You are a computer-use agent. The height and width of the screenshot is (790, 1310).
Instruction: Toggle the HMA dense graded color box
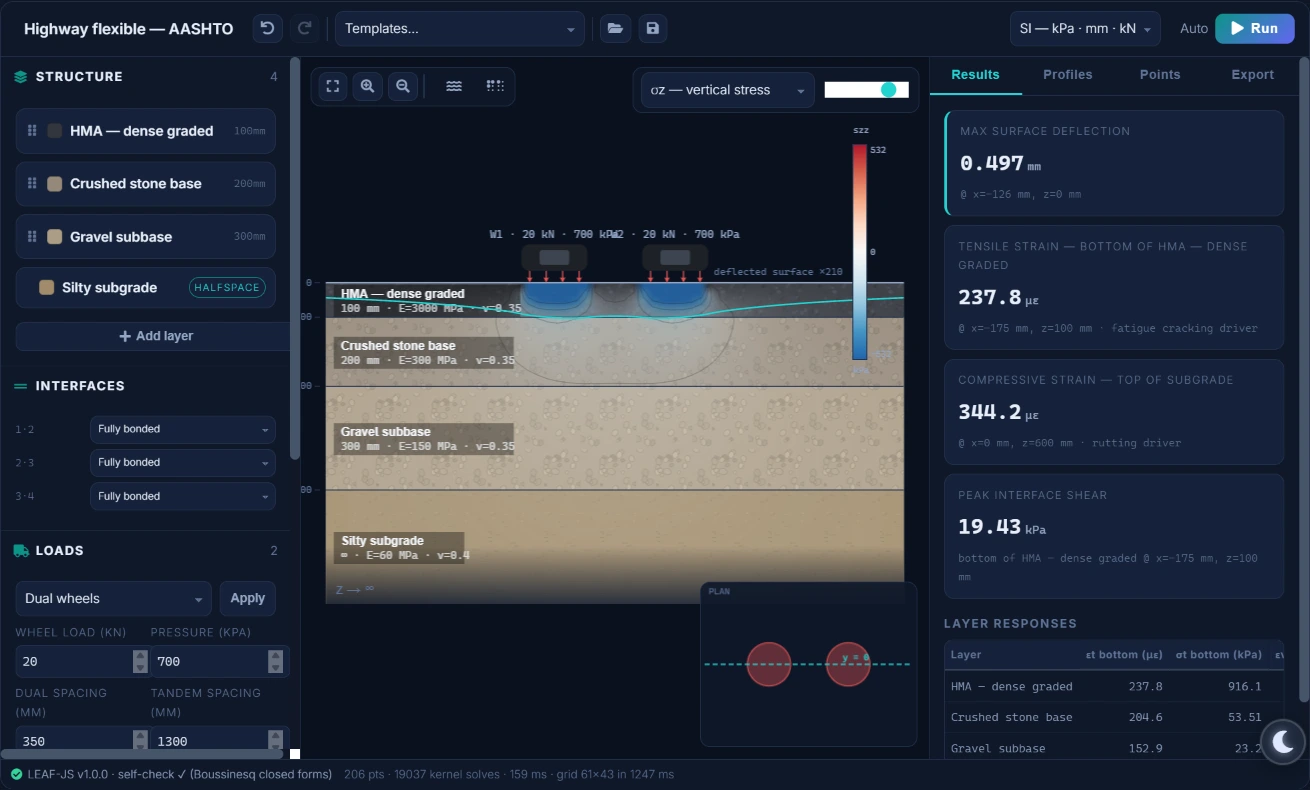[55, 131]
